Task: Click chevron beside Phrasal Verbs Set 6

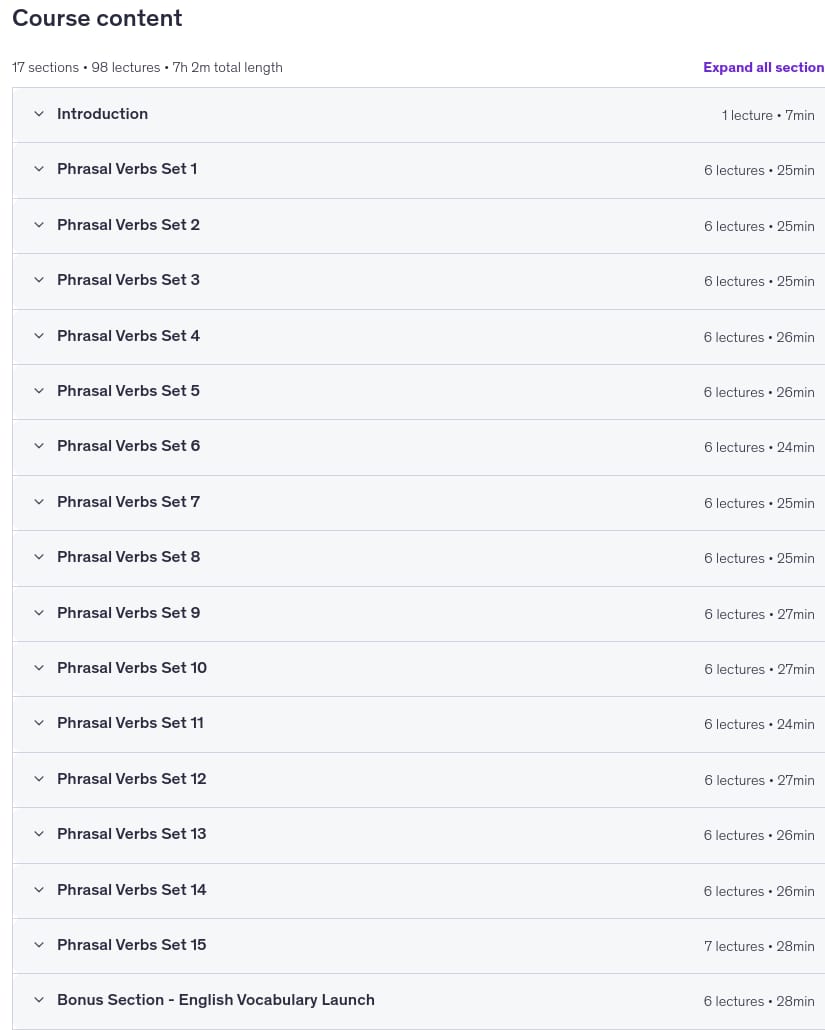Action: pyautogui.click(x=39, y=446)
